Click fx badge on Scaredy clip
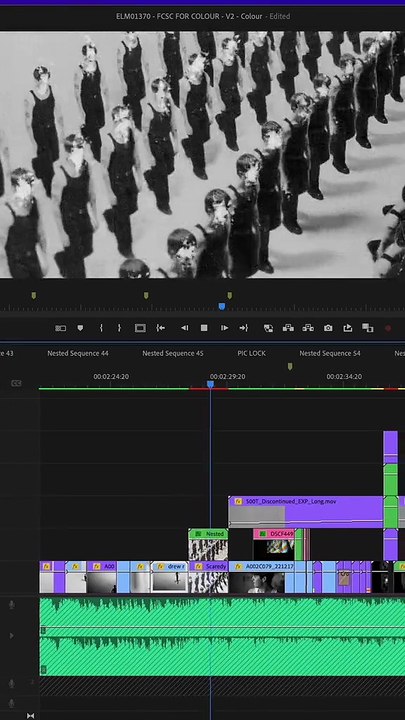The width and height of the screenshot is (405, 720). tap(199, 567)
